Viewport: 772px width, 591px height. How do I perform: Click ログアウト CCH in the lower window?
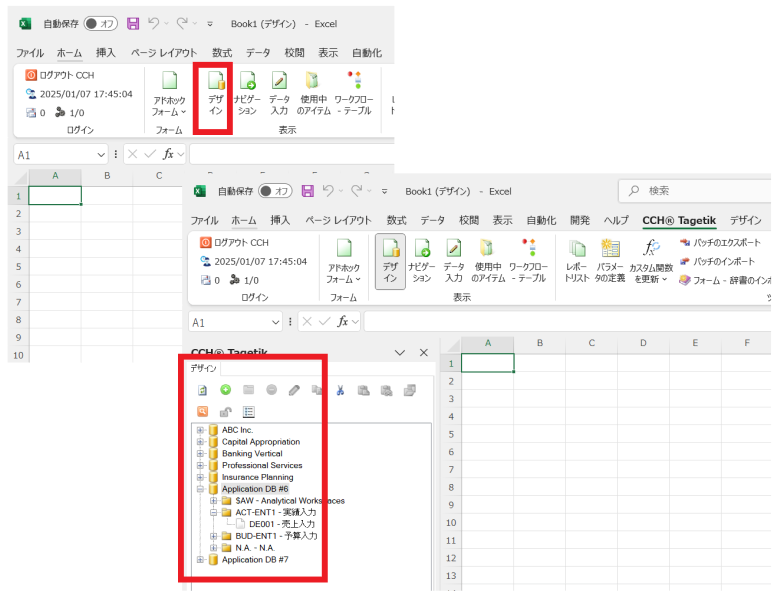pos(236,243)
